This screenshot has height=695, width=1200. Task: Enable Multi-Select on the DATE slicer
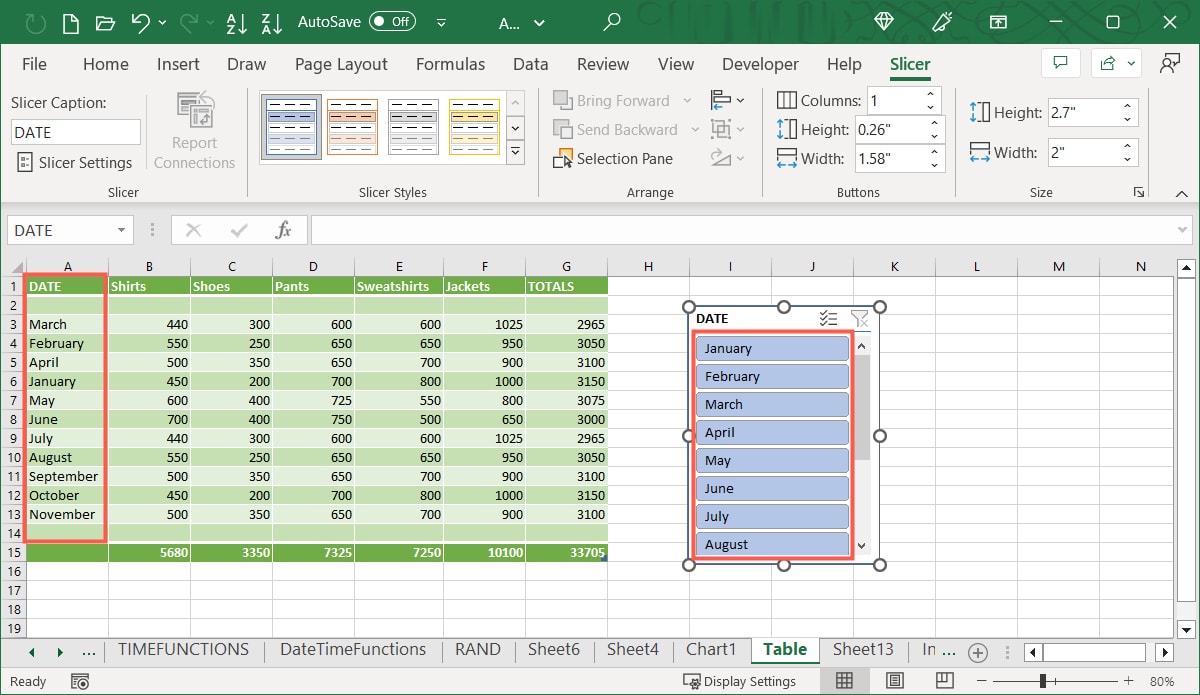[827, 318]
